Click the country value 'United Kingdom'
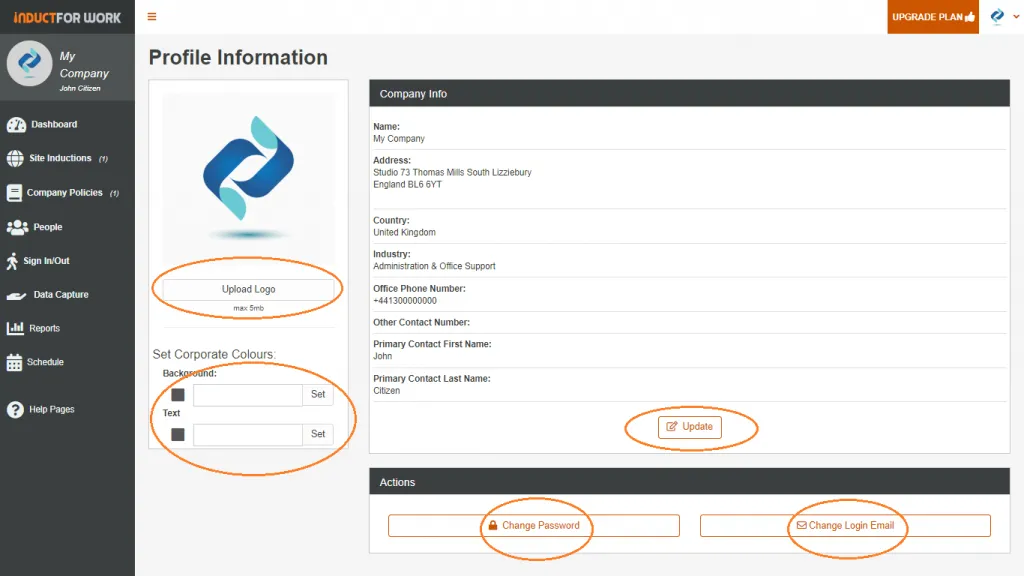1024x576 pixels. pyautogui.click(x=404, y=232)
